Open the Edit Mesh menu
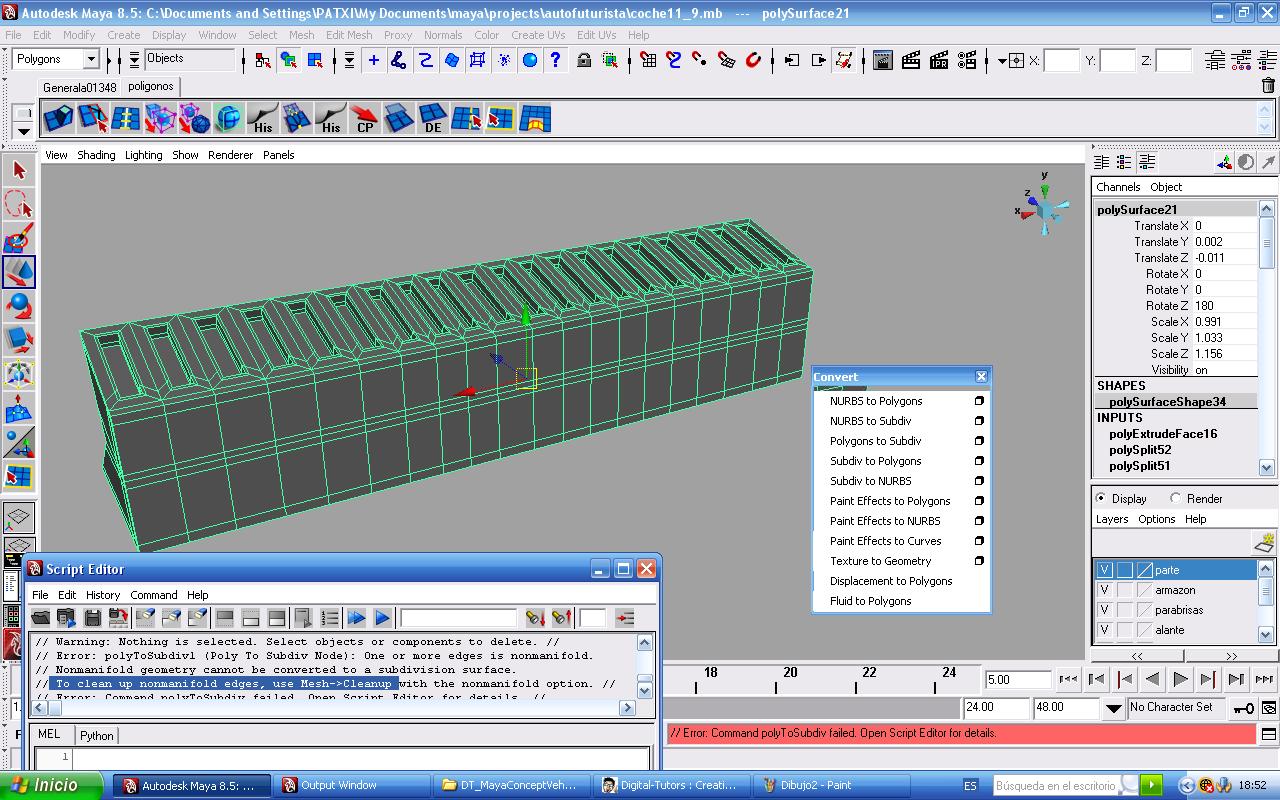Image resolution: width=1280 pixels, height=800 pixels. pyautogui.click(x=349, y=35)
